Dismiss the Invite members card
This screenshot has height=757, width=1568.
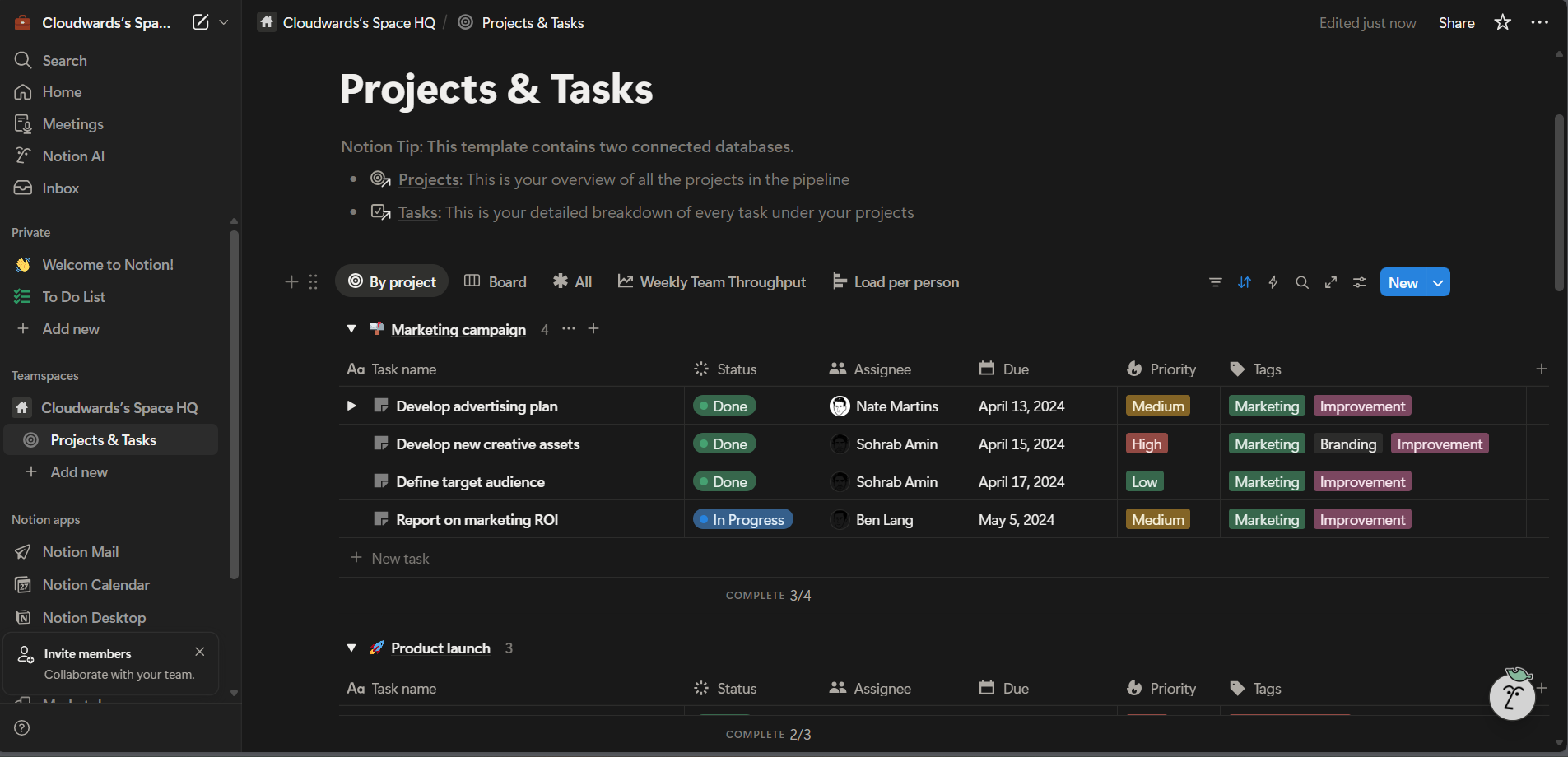click(199, 652)
